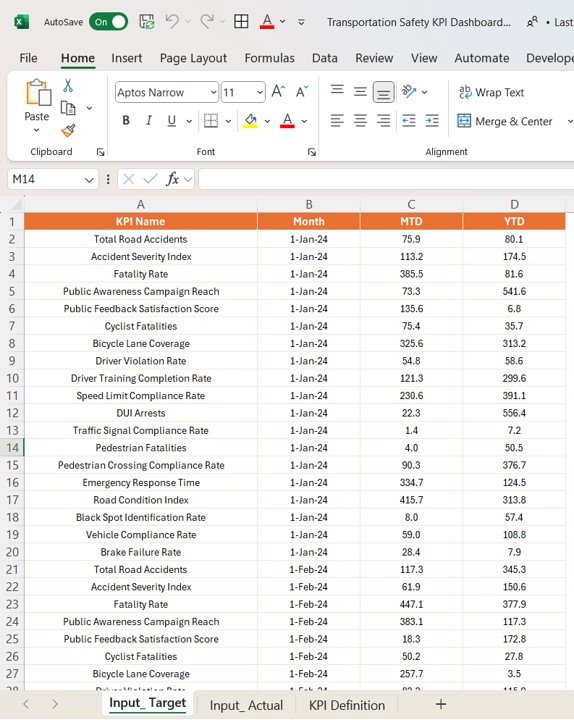Decrease font size with smaller A icon
The width and height of the screenshot is (574, 720).
(302, 92)
